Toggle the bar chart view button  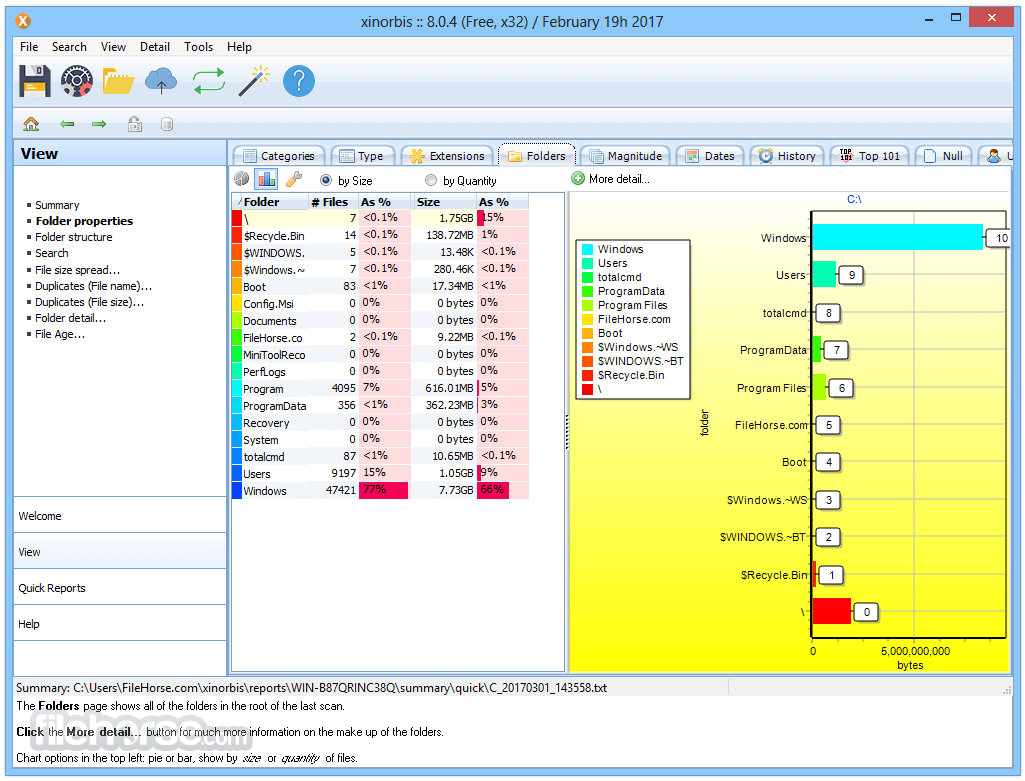pyautogui.click(x=266, y=179)
